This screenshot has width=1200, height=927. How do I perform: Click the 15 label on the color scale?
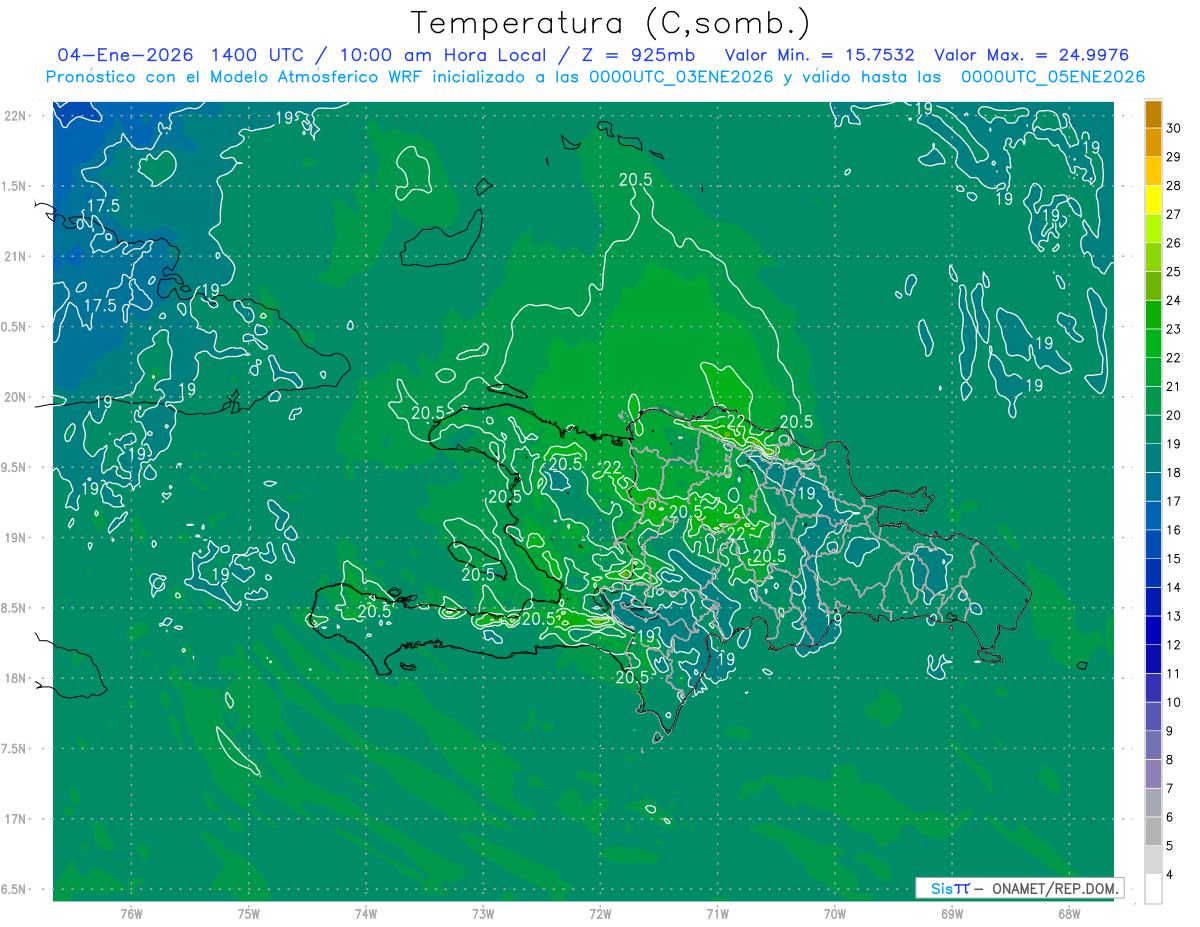tap(1173, 558)
